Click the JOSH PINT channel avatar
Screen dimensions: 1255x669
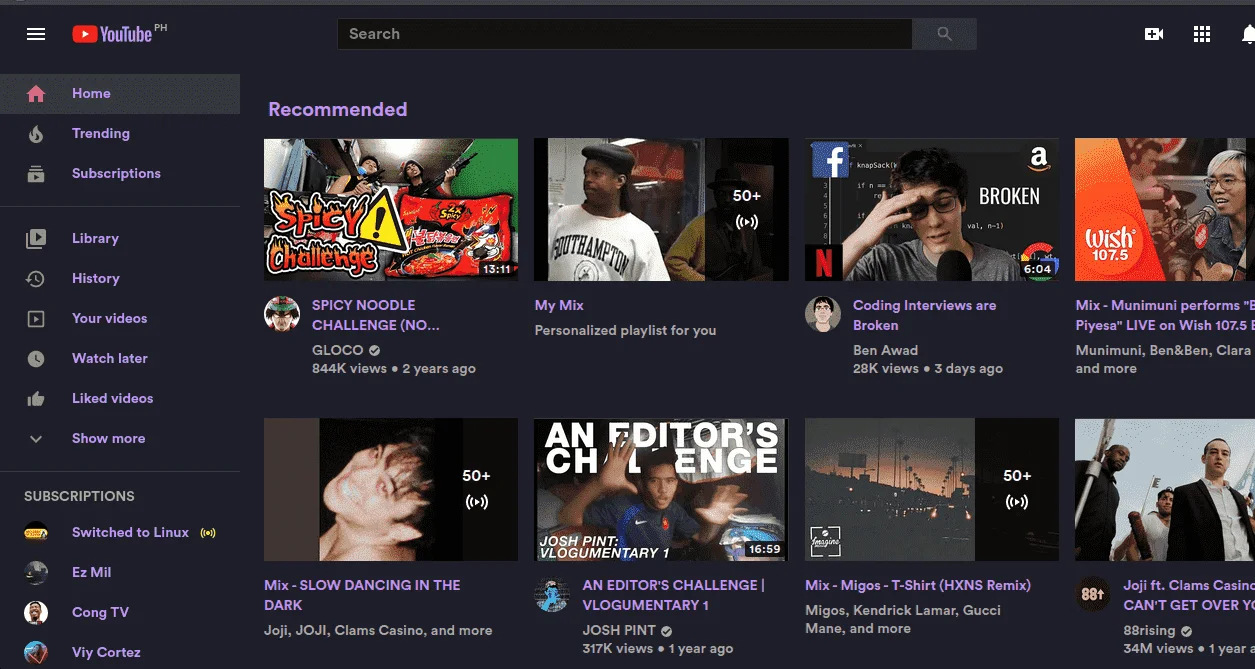click(552, 594)
